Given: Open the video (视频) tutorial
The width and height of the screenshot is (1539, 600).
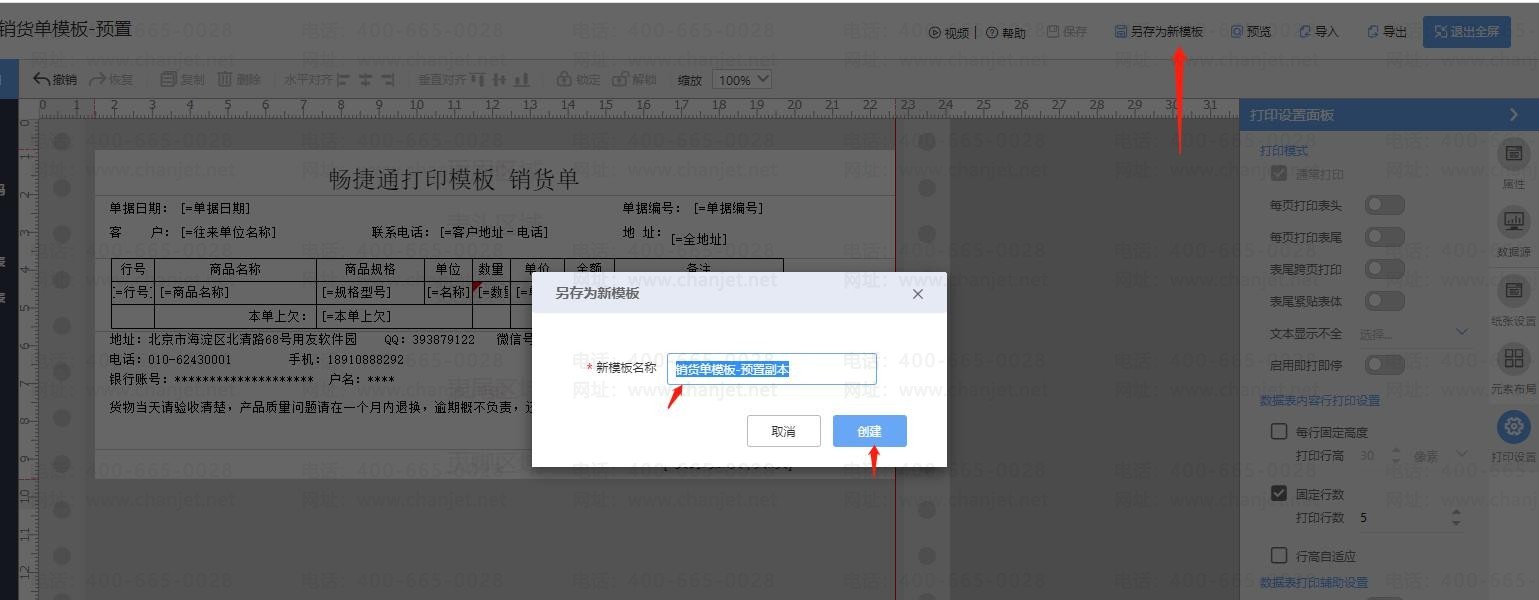Looking at the screenshot, I should point(949,32).
